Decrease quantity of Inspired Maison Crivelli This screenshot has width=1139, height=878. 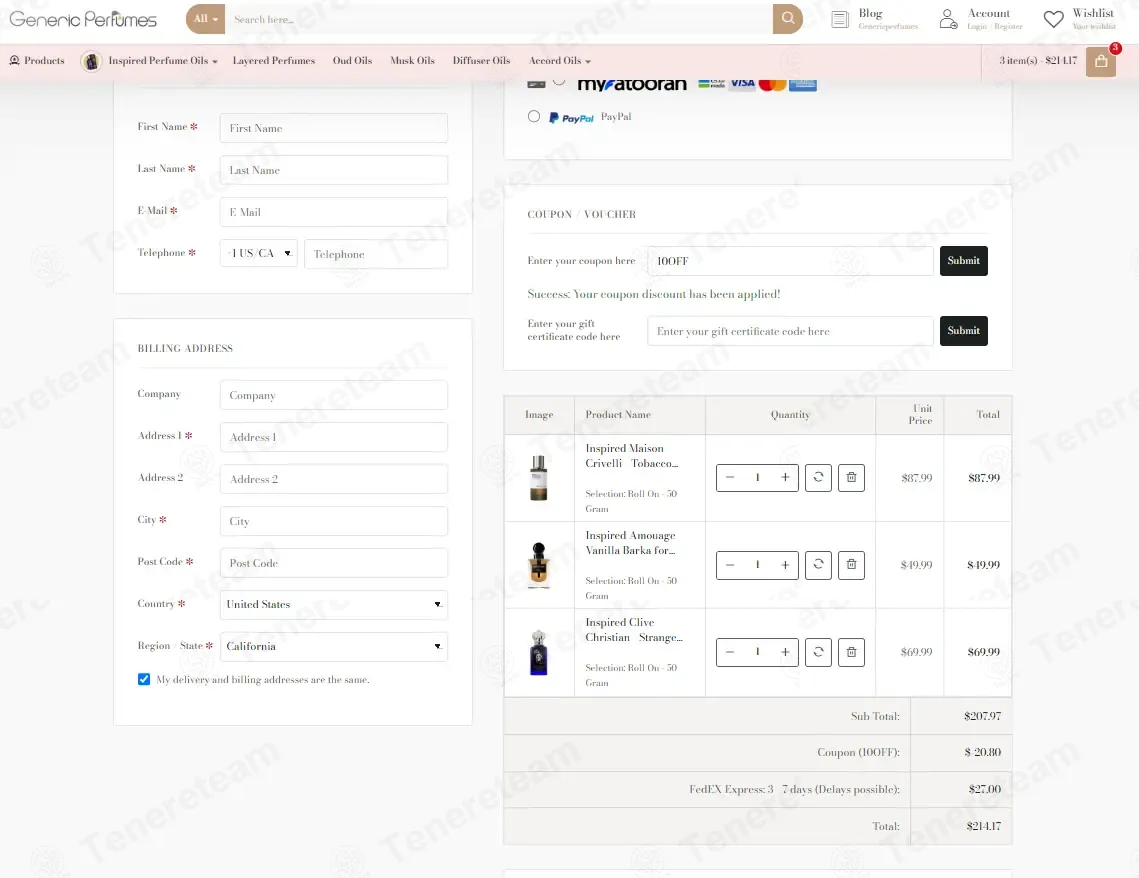pos(730,478)
